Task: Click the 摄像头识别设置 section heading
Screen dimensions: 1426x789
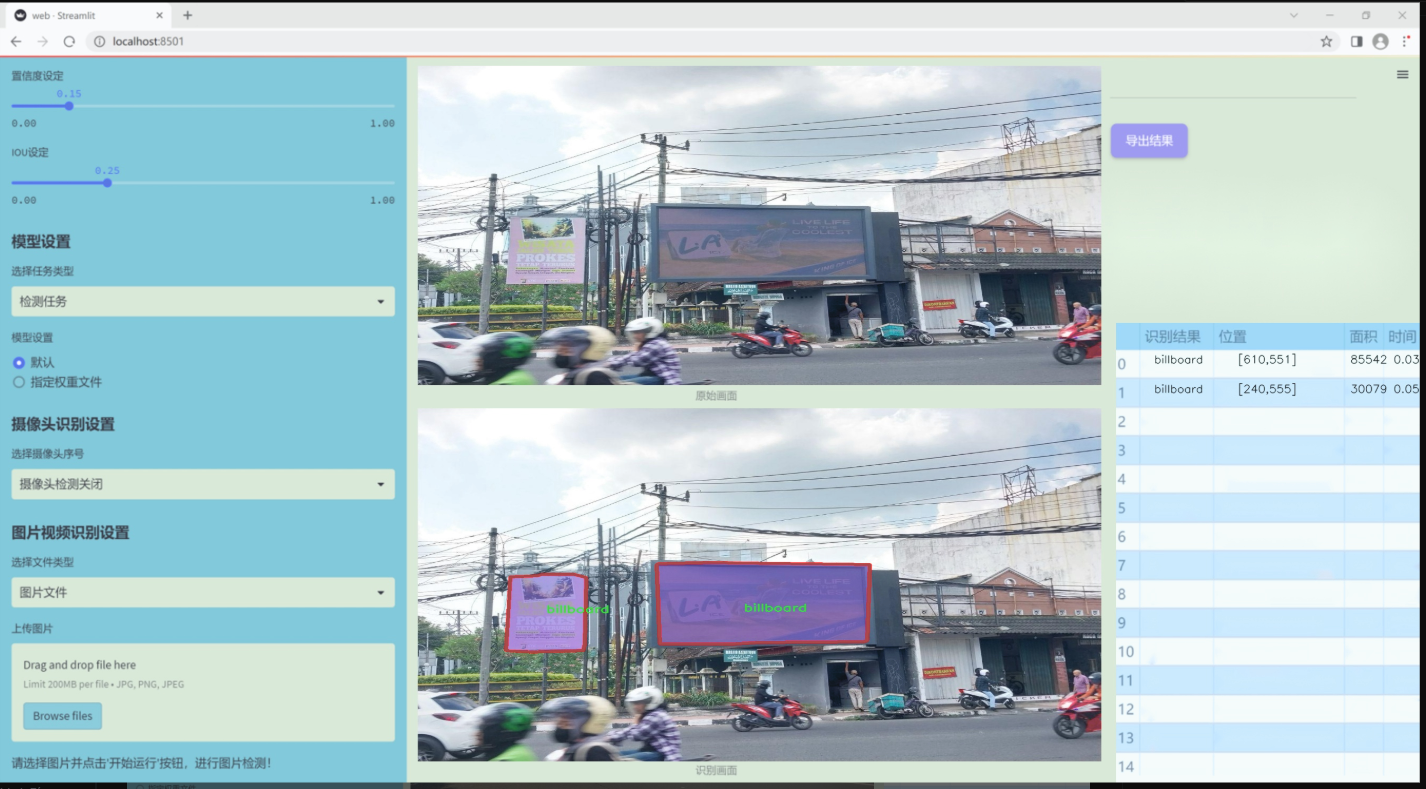Action: click(63, 424)
